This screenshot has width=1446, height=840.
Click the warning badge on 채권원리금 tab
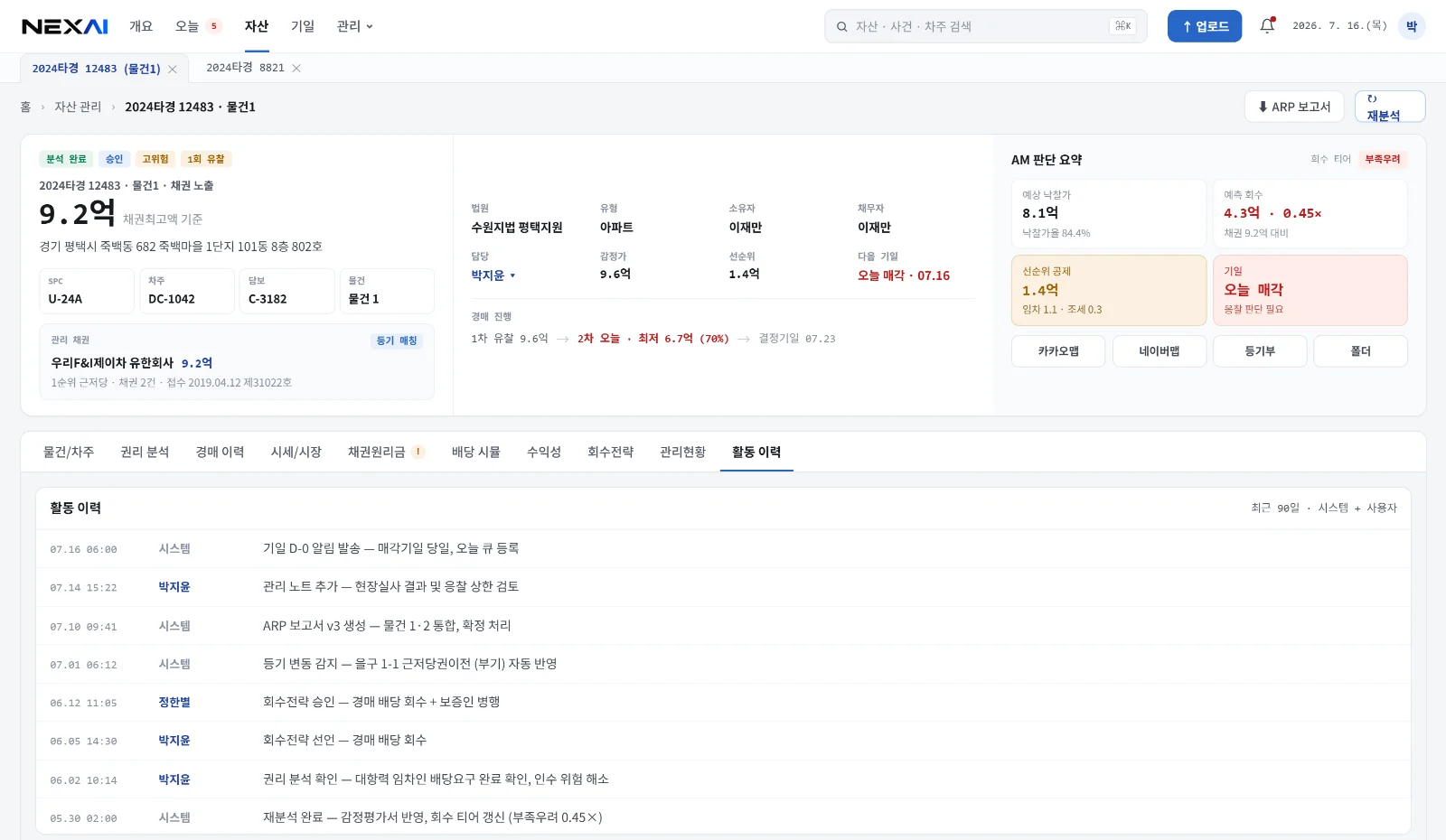click(418, 452)
